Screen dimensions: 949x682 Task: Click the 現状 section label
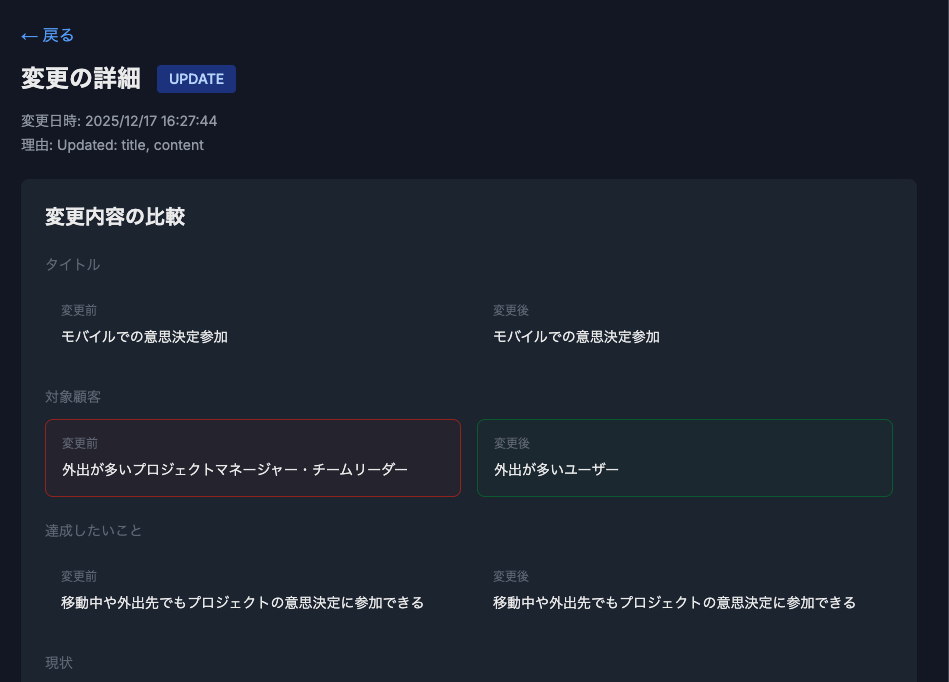56,663
